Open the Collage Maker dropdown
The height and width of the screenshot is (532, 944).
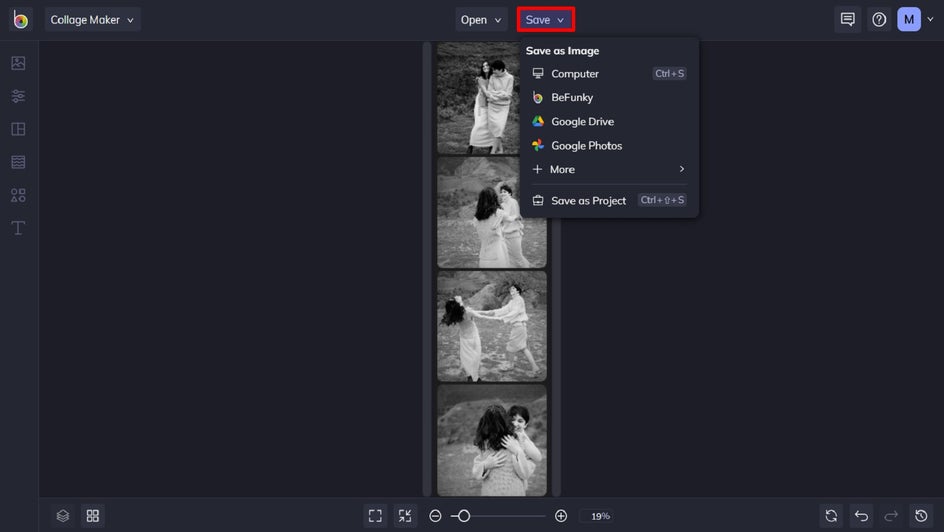[x=93, y=20]
